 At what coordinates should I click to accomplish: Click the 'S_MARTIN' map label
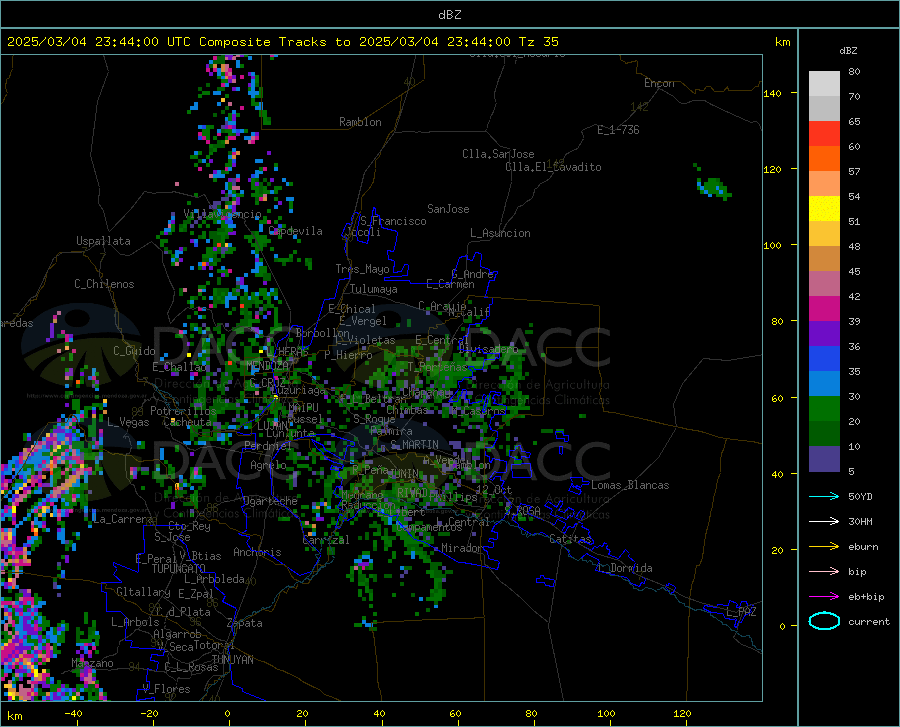414,444
